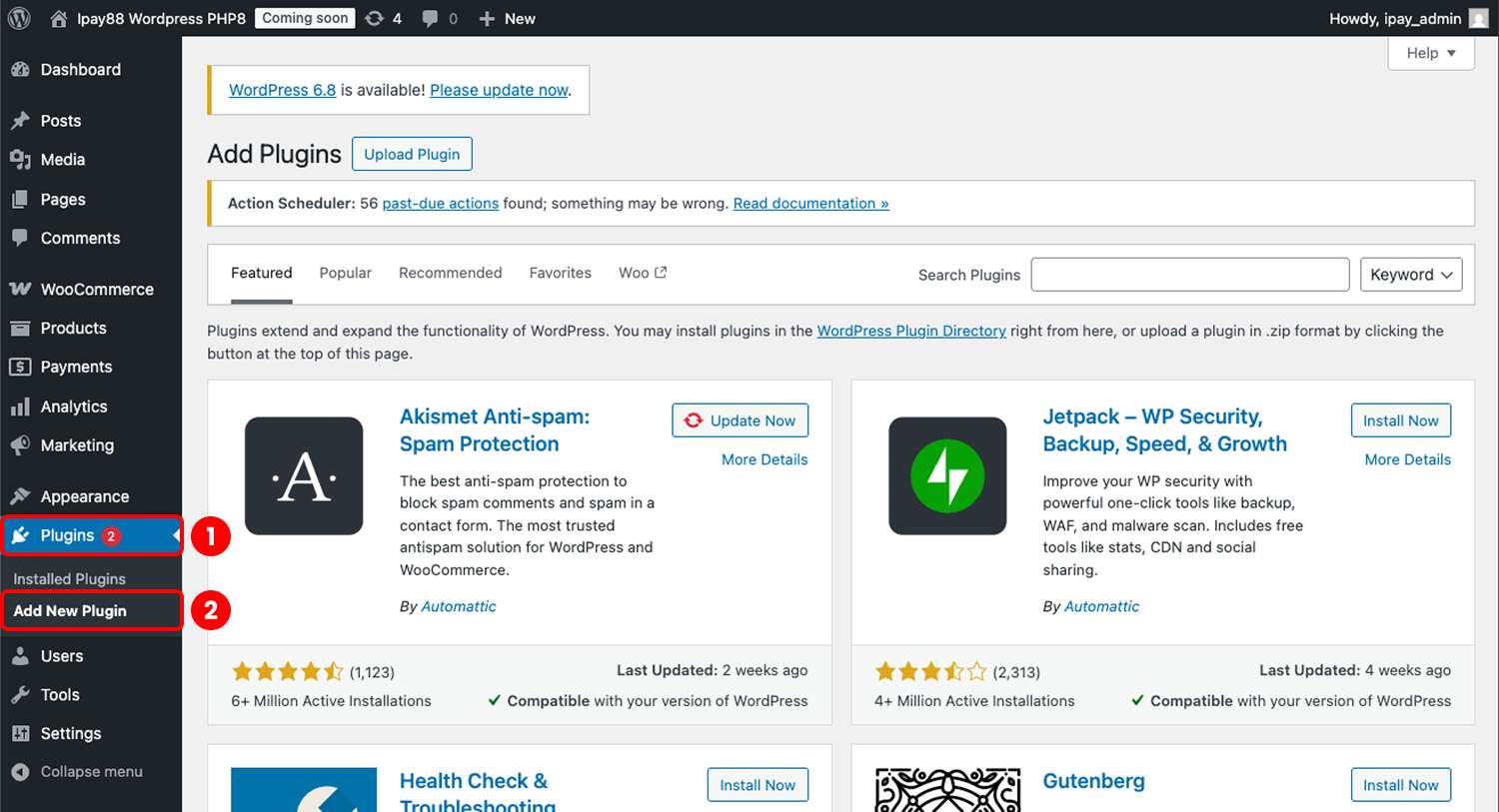Screen dimensions: 1499x812
Task: Open Add New Plugin submenu item
Action: [x=70, y=611]
